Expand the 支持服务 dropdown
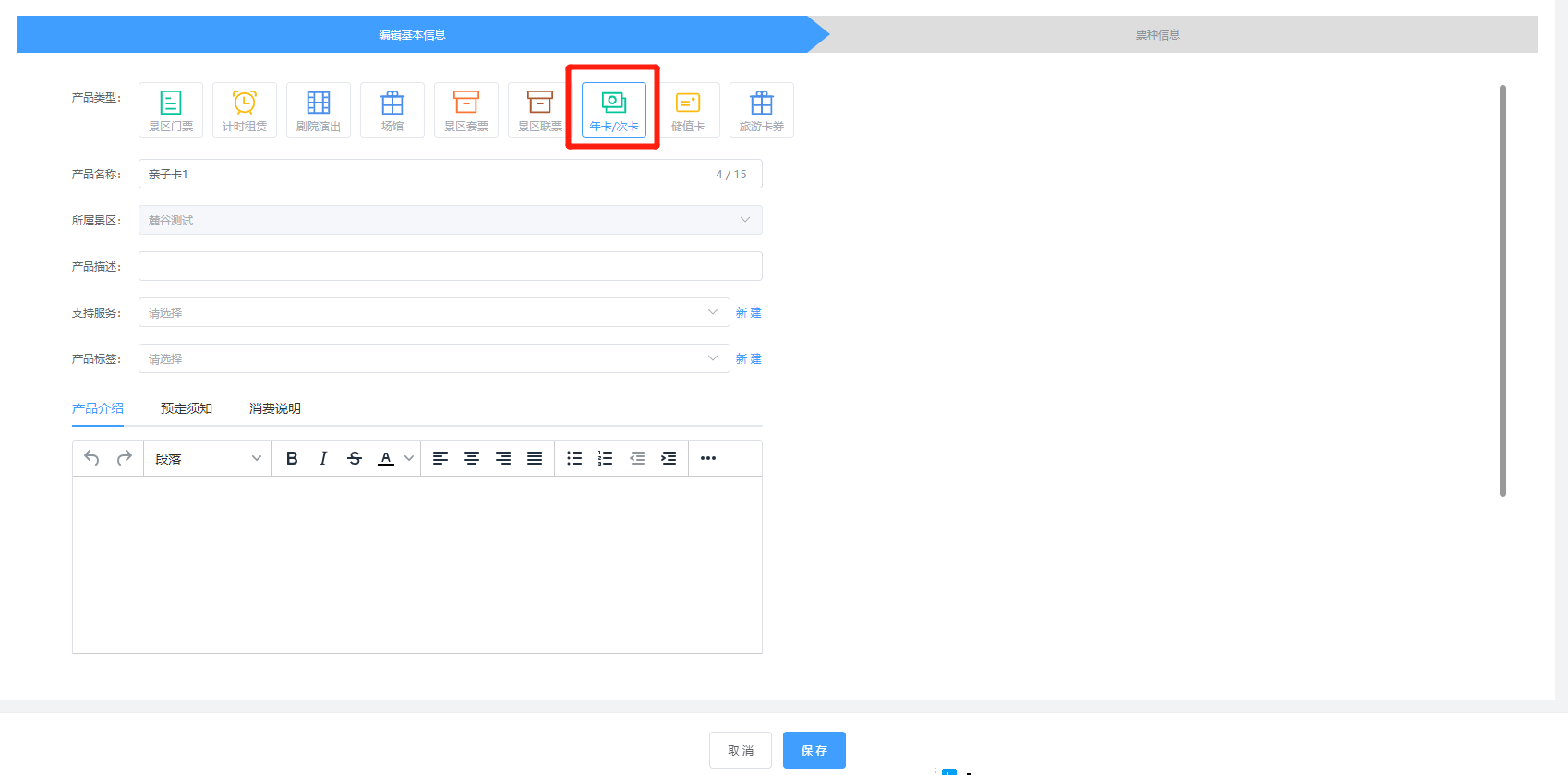This screenshot has height=775, width=1568. 434,312
